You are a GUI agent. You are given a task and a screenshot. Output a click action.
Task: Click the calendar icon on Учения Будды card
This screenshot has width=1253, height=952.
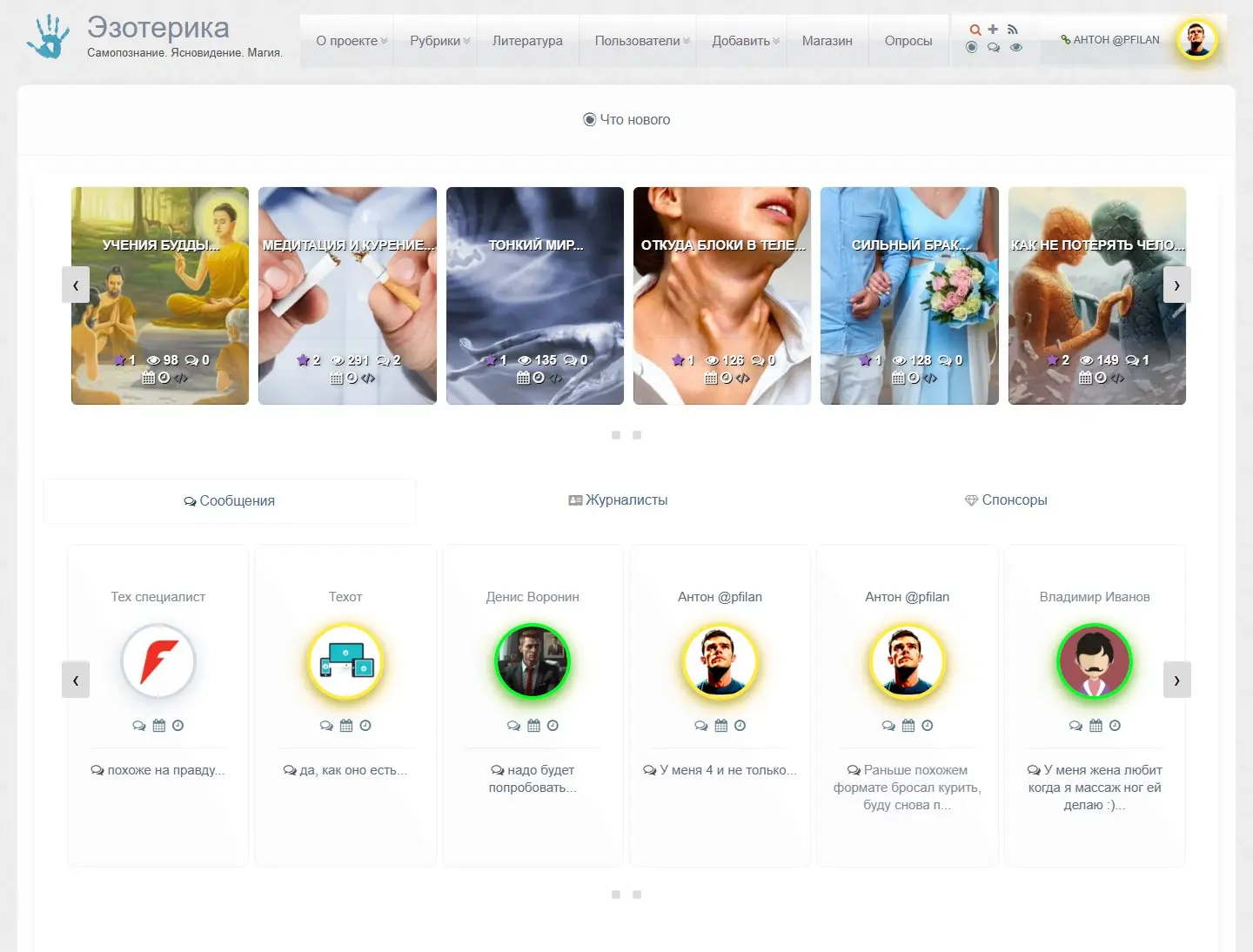(x=149, y=378)
